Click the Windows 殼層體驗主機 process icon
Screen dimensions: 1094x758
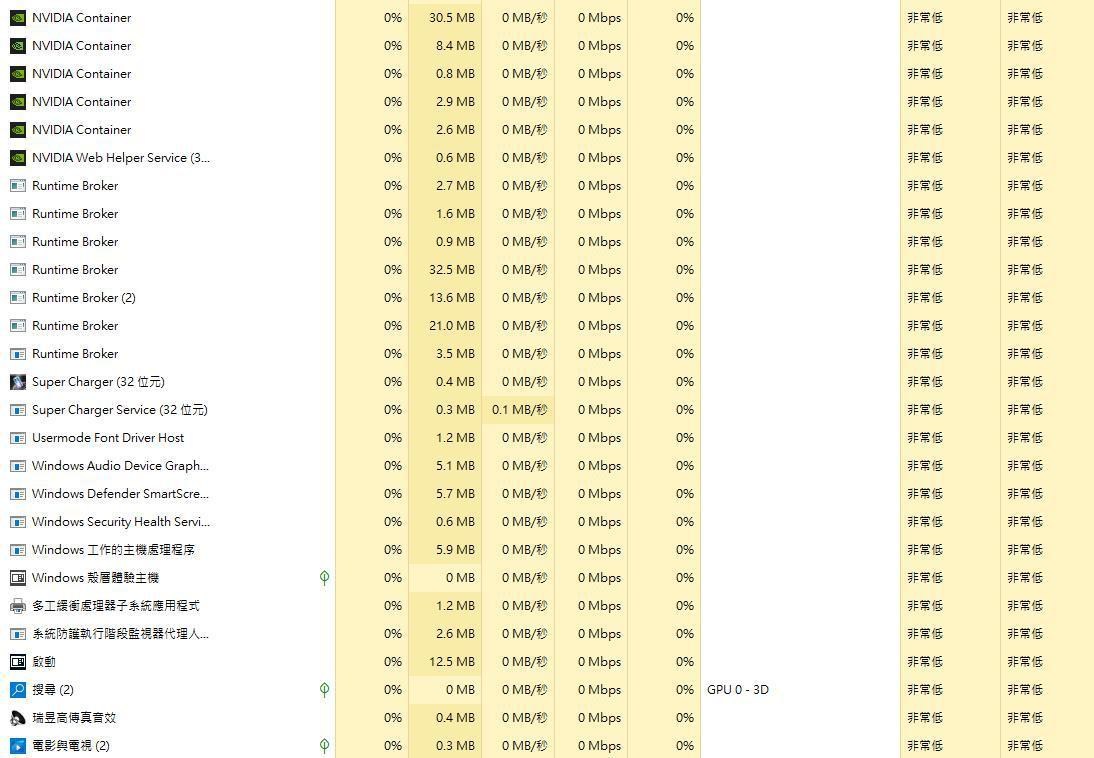(x=17, y=578)
